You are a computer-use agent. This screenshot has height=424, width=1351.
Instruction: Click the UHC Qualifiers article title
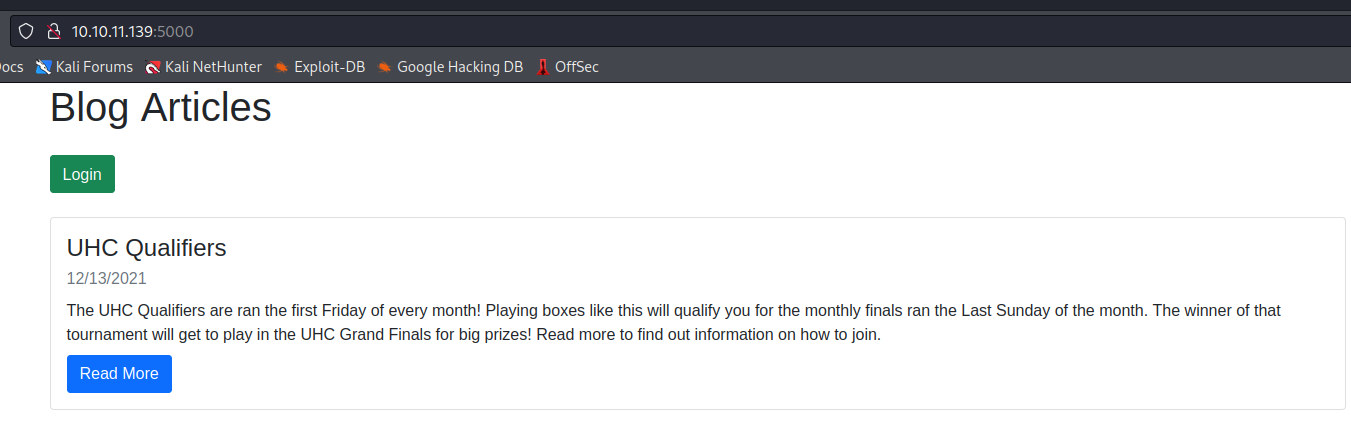click(x=146, y=248)
